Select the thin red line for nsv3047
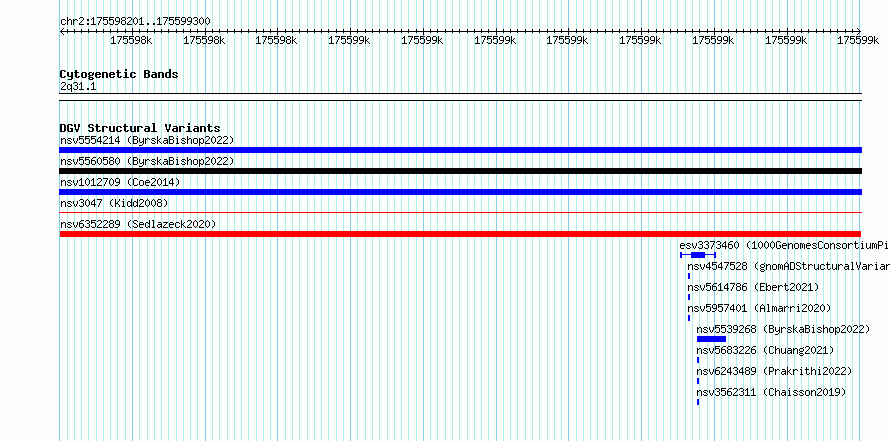The image size is (890, 441). [x=460, y=212]
